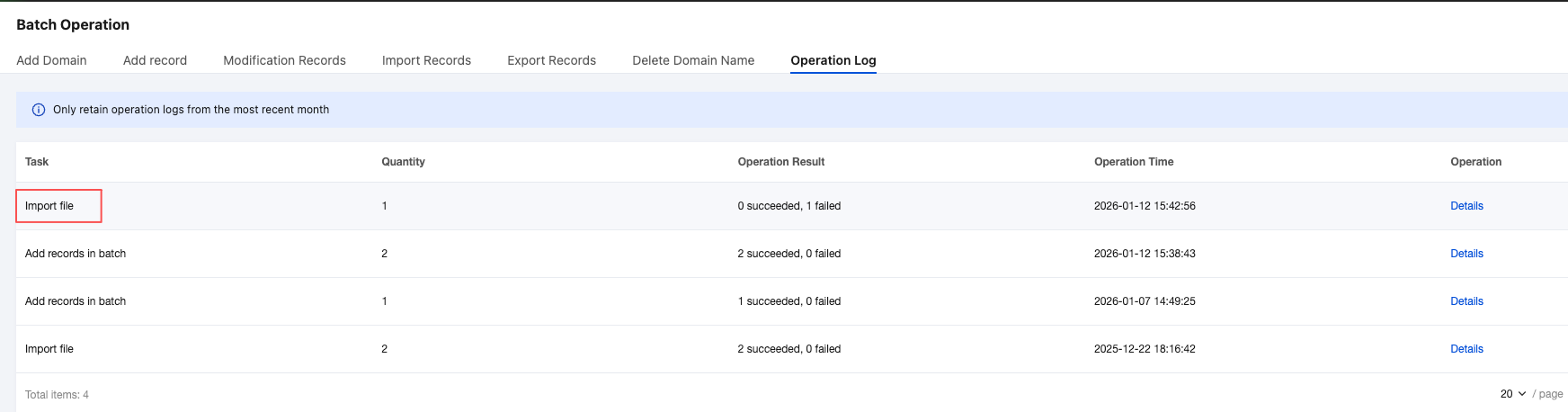
Task: Switch to the Add record tab
Action: (x=155, y=60)
